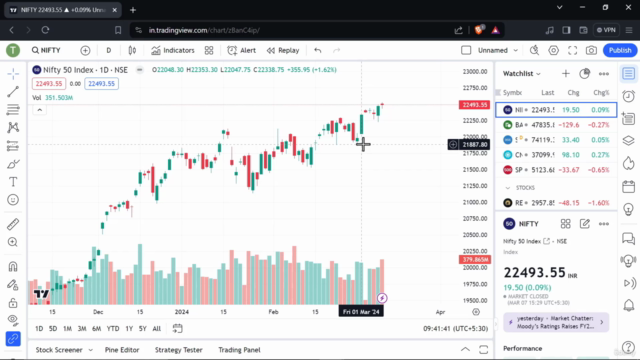Viewport: 640px width, 360px height.
Task: Open NIFTY symbol search
Action: [x=46, y=50]
